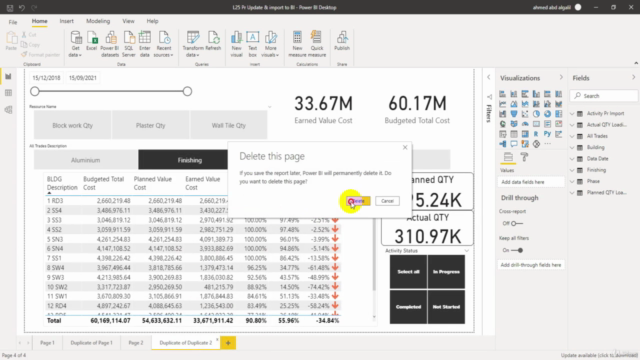The height and width of the screenshot is (360, 640).
Task: Select all activity statuses
Action: (408, 272)
